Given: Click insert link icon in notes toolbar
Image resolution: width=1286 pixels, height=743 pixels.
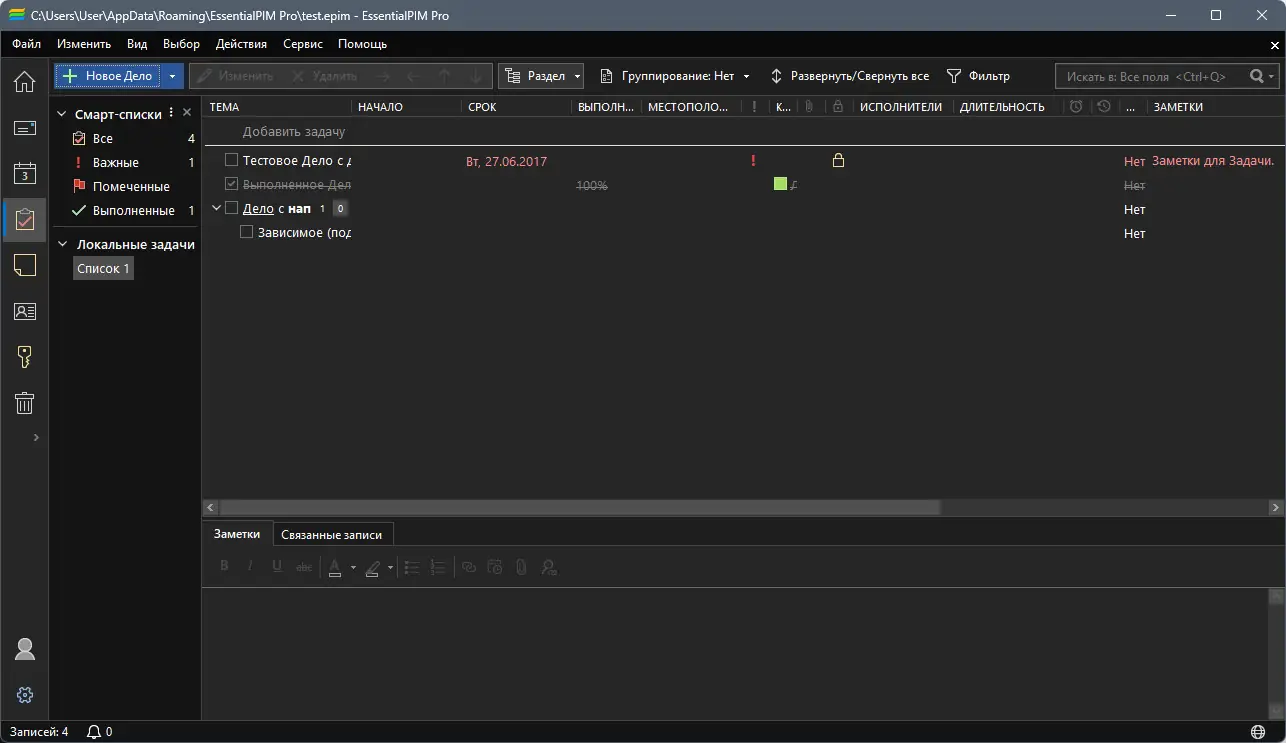Looking at the screenshot, I should click(x=468, y=567).
